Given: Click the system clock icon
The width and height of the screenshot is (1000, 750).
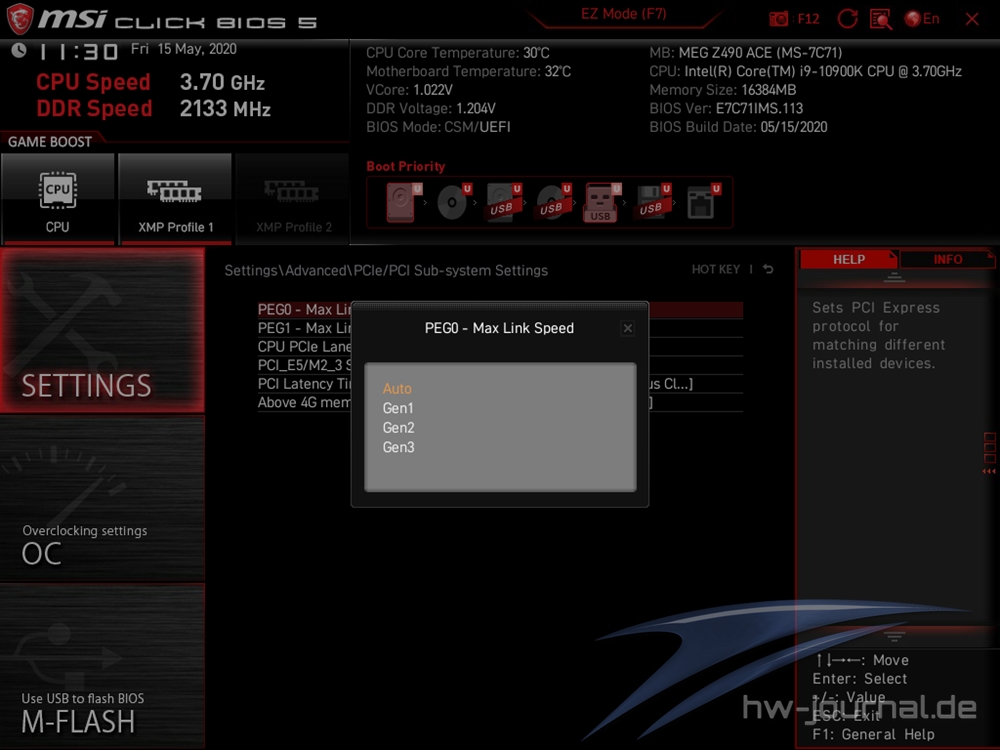Looking at the screenshot, I should click(x=19, y=50).
